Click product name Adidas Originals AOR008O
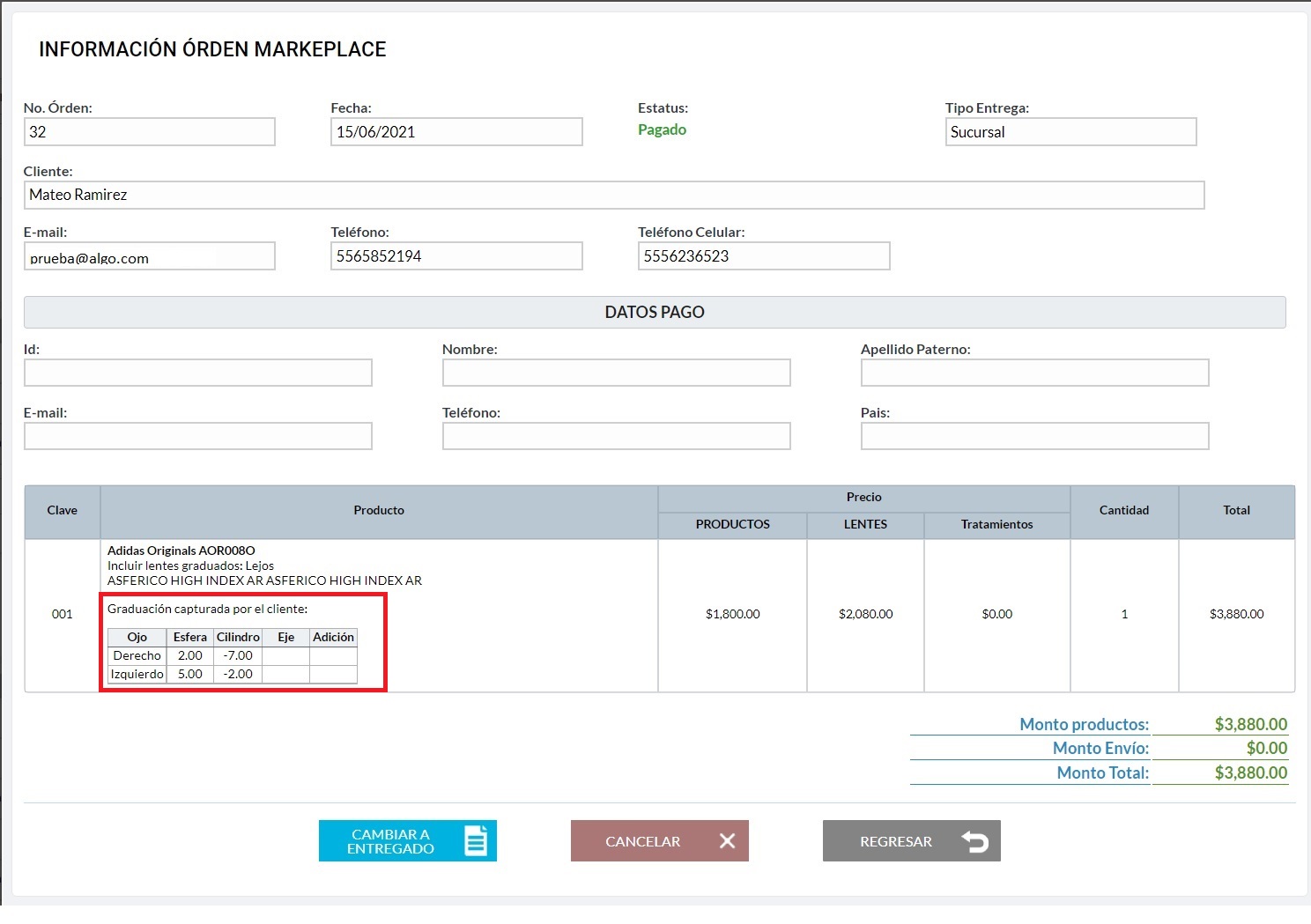The height and width of the screenshot is (924, 1311). pos(181,551)
